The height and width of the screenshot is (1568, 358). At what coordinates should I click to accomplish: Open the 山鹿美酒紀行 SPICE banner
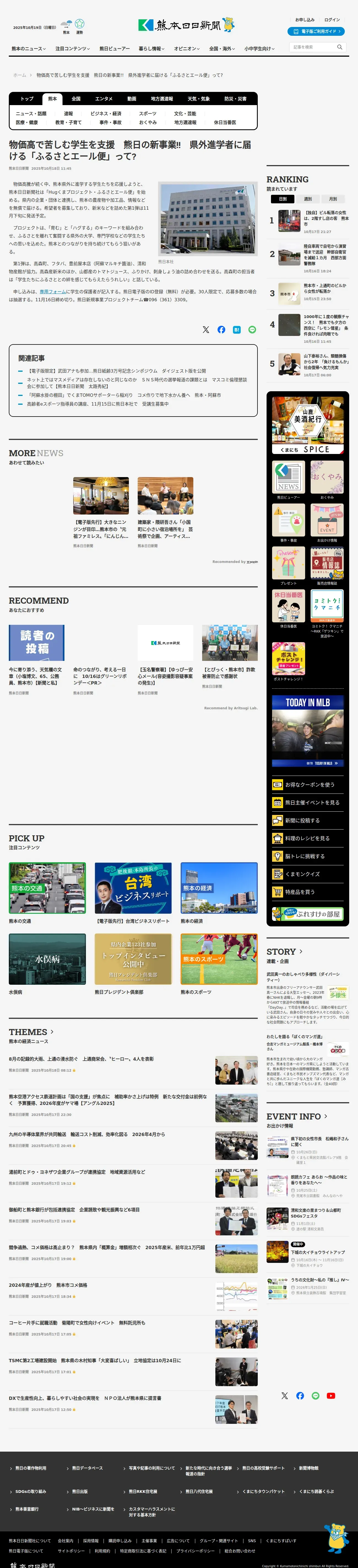click(x=308, y=425)
